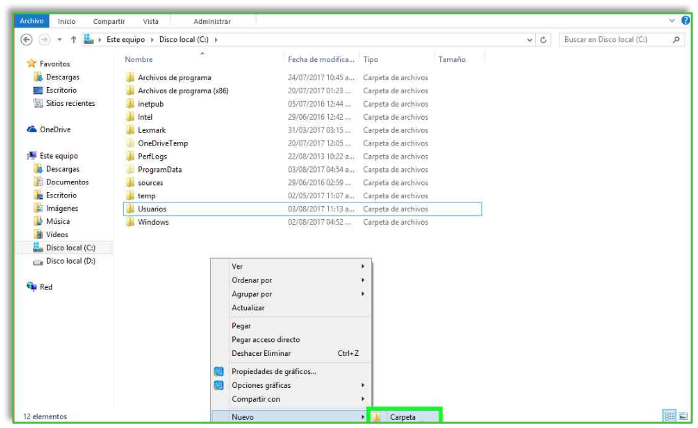The width and height of the screenshot is (698, 428).
Task: Open the Archivo ribbon tab
Action: click(32, 21)
